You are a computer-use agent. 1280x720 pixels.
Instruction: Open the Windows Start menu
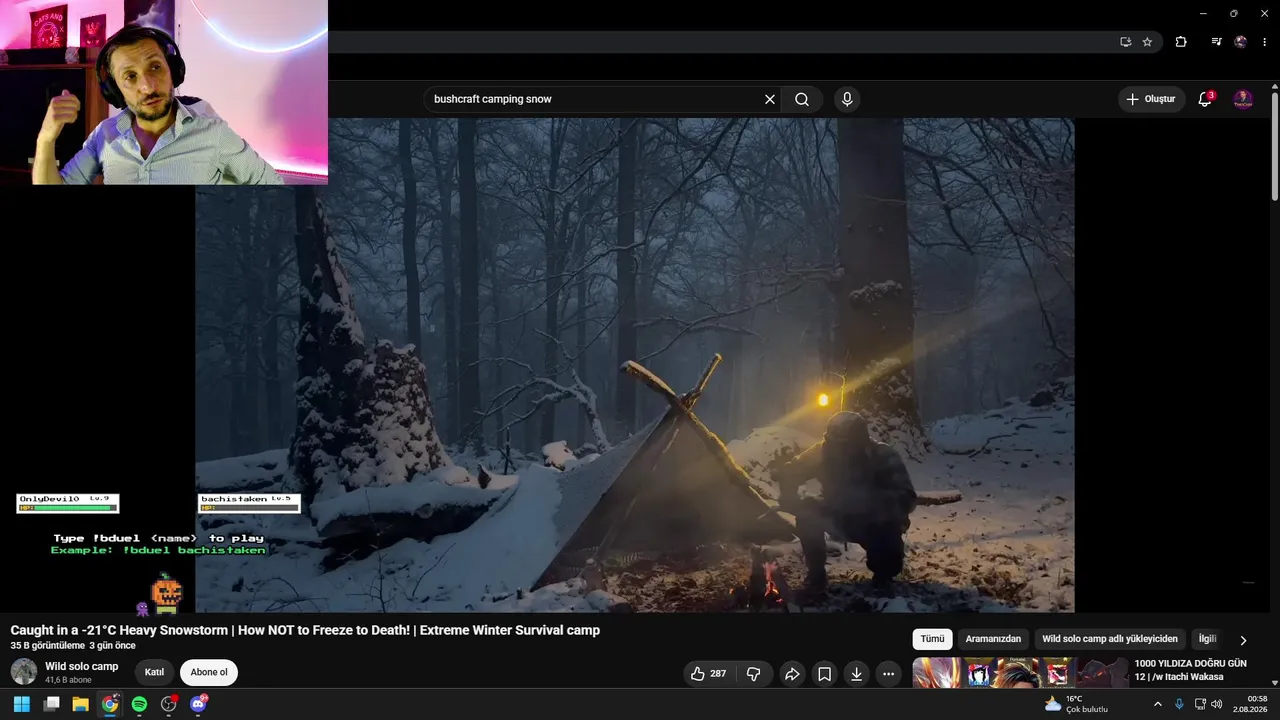[21, 704]
